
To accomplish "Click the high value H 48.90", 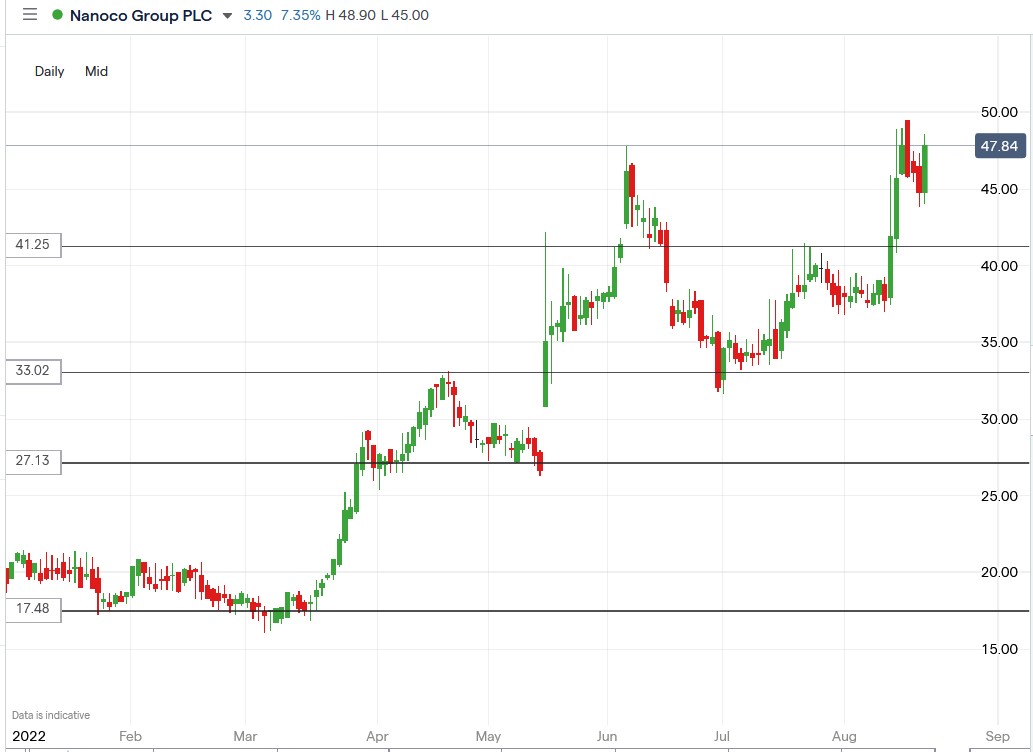I will tap(349, 15).
